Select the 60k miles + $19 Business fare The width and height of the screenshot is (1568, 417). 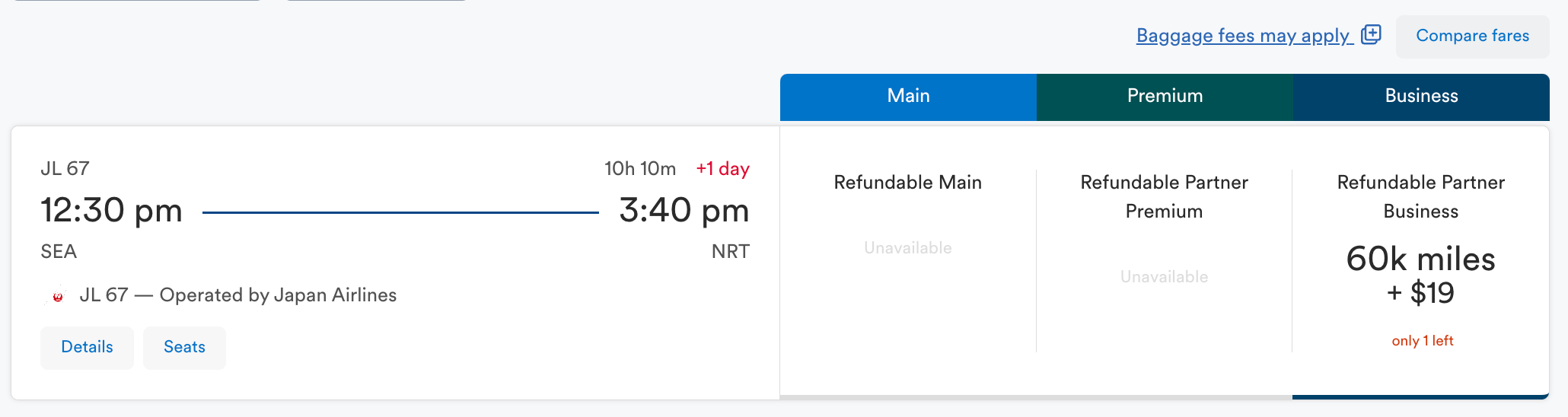pos(1420,275)
